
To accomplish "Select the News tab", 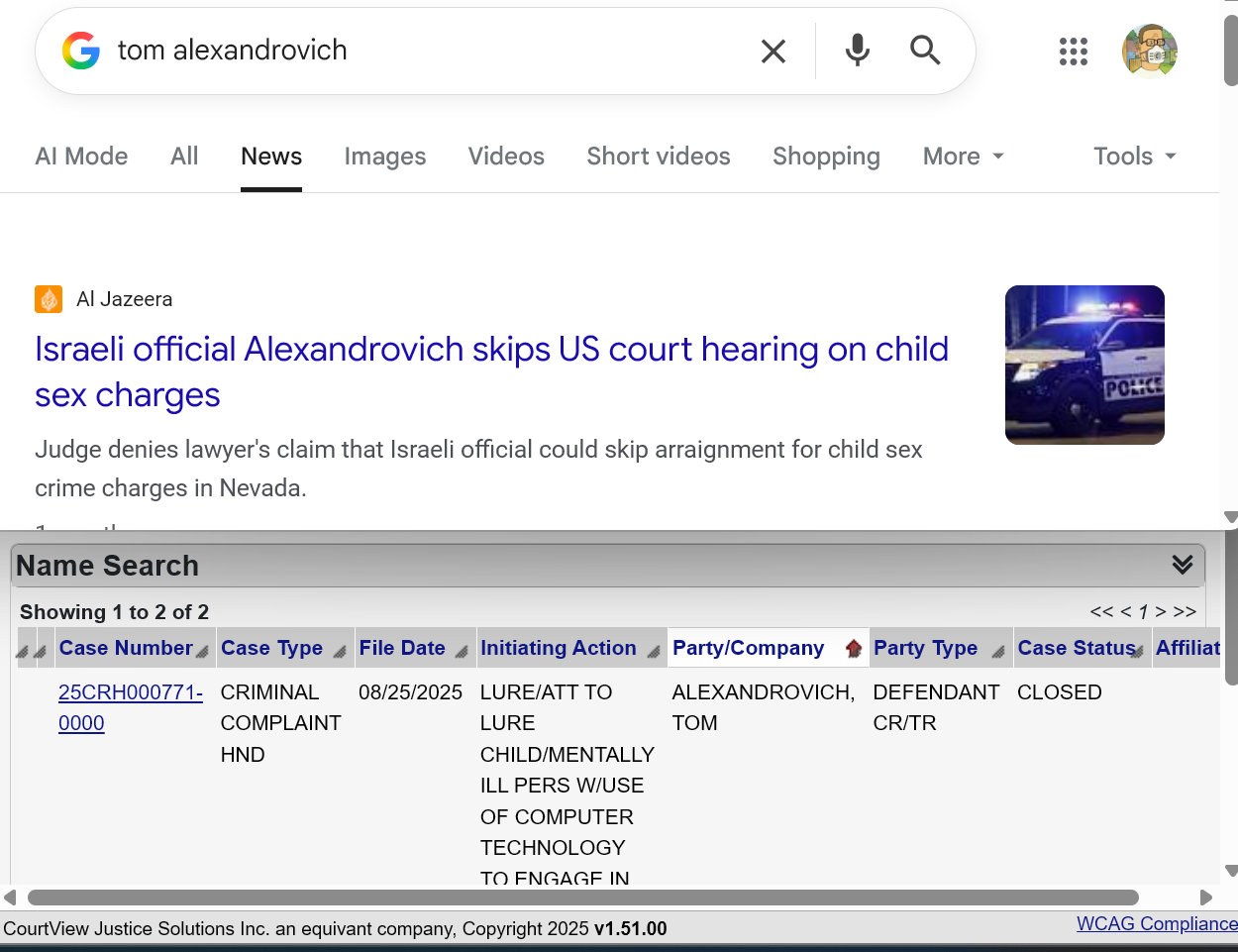I will click(x=271, y=157).
